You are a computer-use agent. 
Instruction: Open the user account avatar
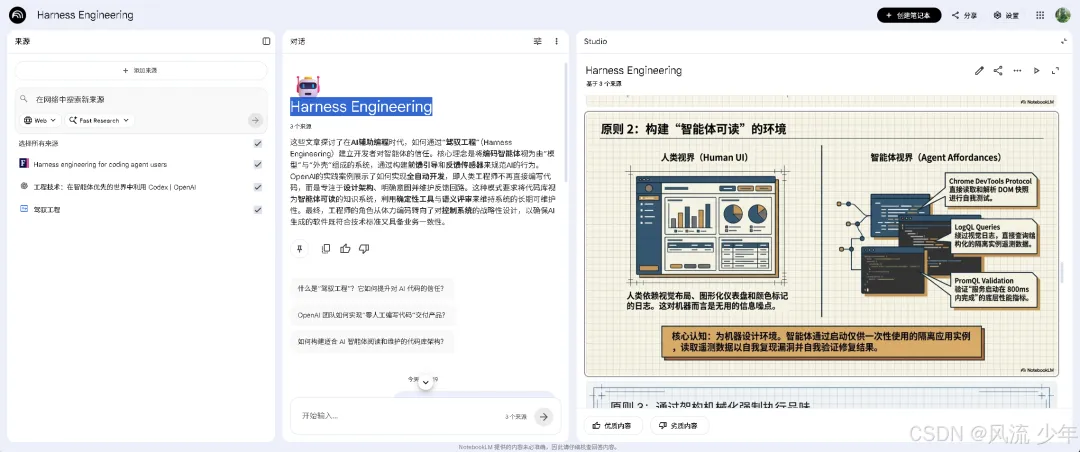click(x=1063, y=14)
